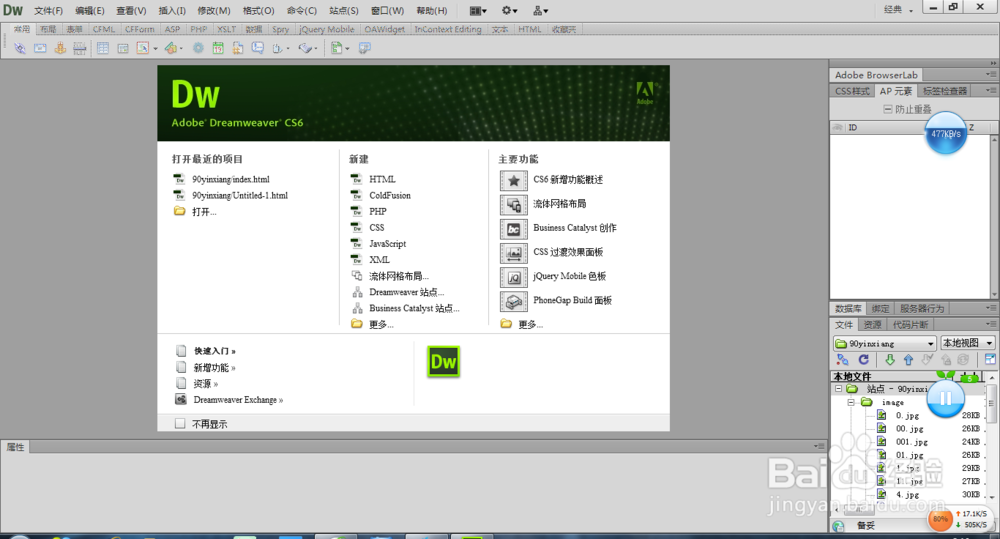
Task: Select 0.jpg in the file tree
Action: click(x=907, y=415)
